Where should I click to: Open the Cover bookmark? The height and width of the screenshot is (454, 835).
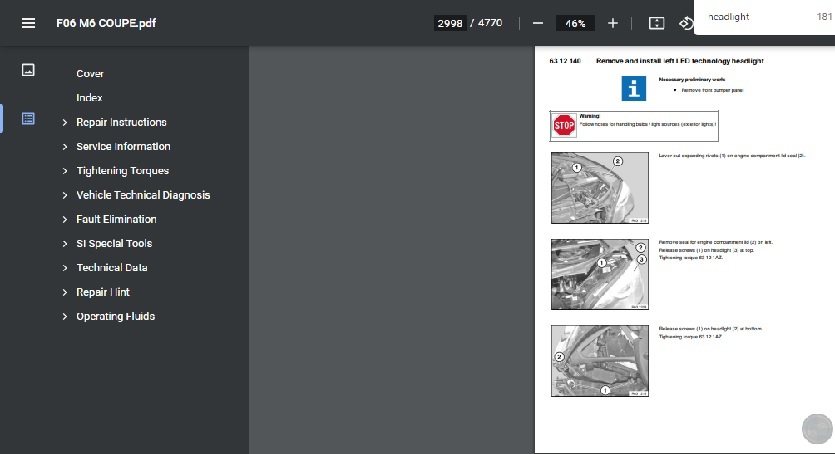tap(89, 73)
